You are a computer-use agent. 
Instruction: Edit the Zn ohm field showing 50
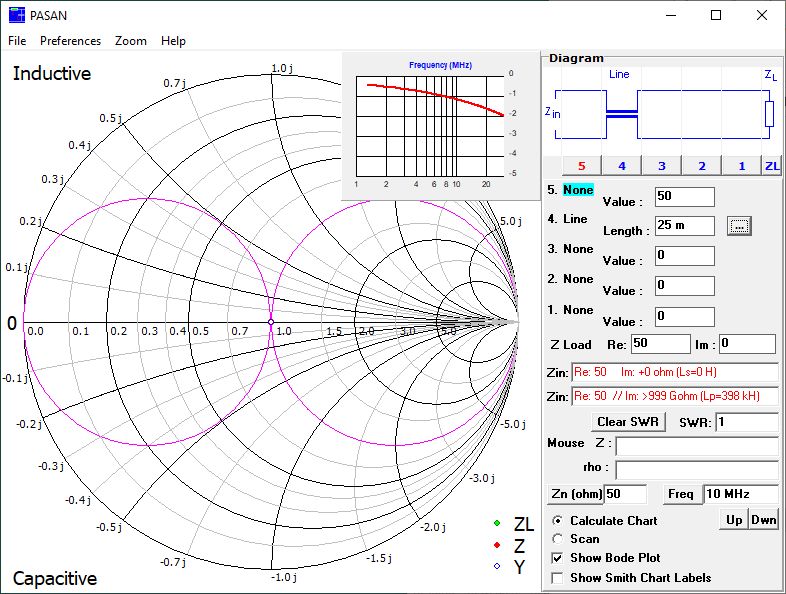coord(626,494)
